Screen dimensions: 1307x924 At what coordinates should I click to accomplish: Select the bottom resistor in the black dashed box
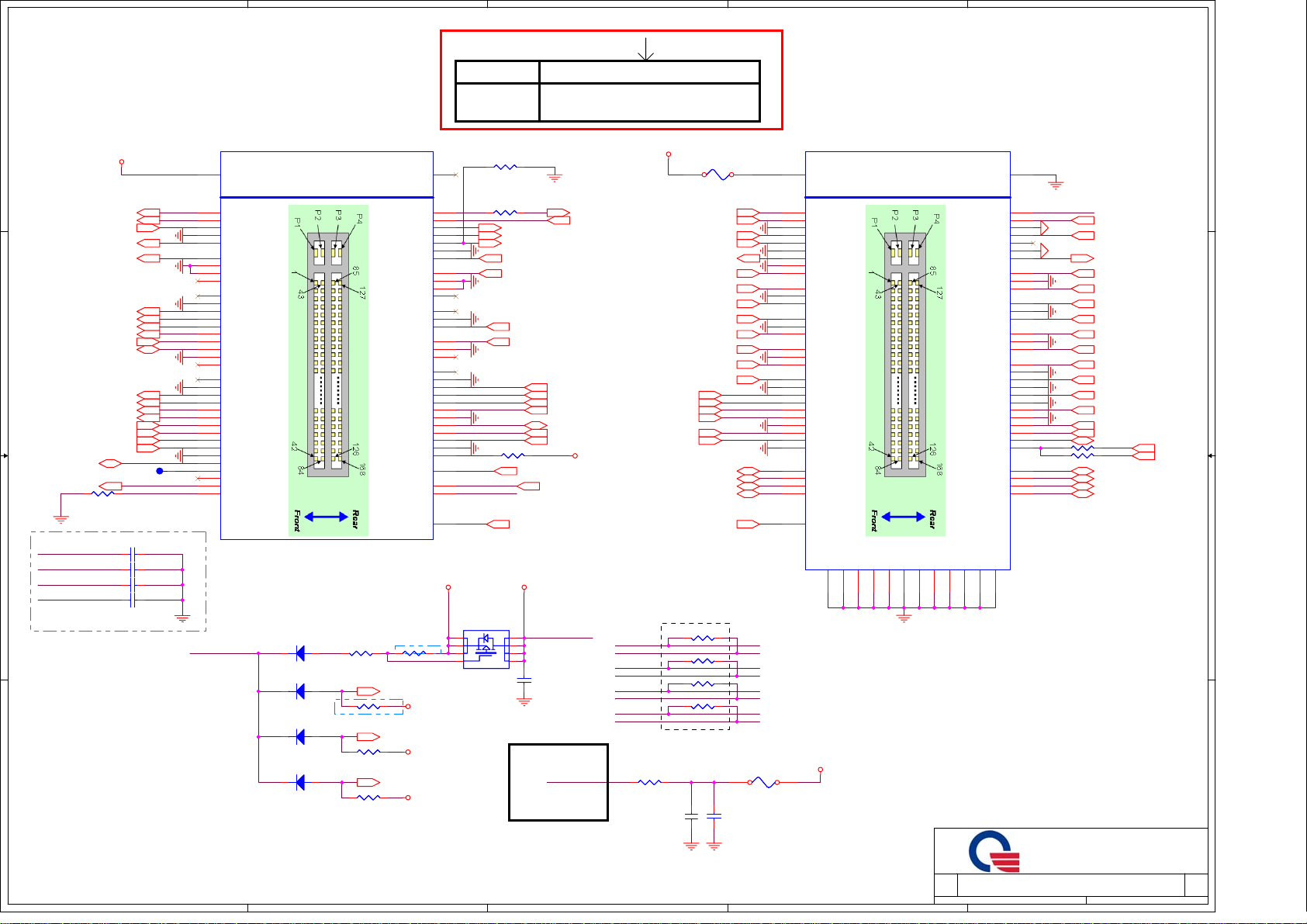point(703,706)
